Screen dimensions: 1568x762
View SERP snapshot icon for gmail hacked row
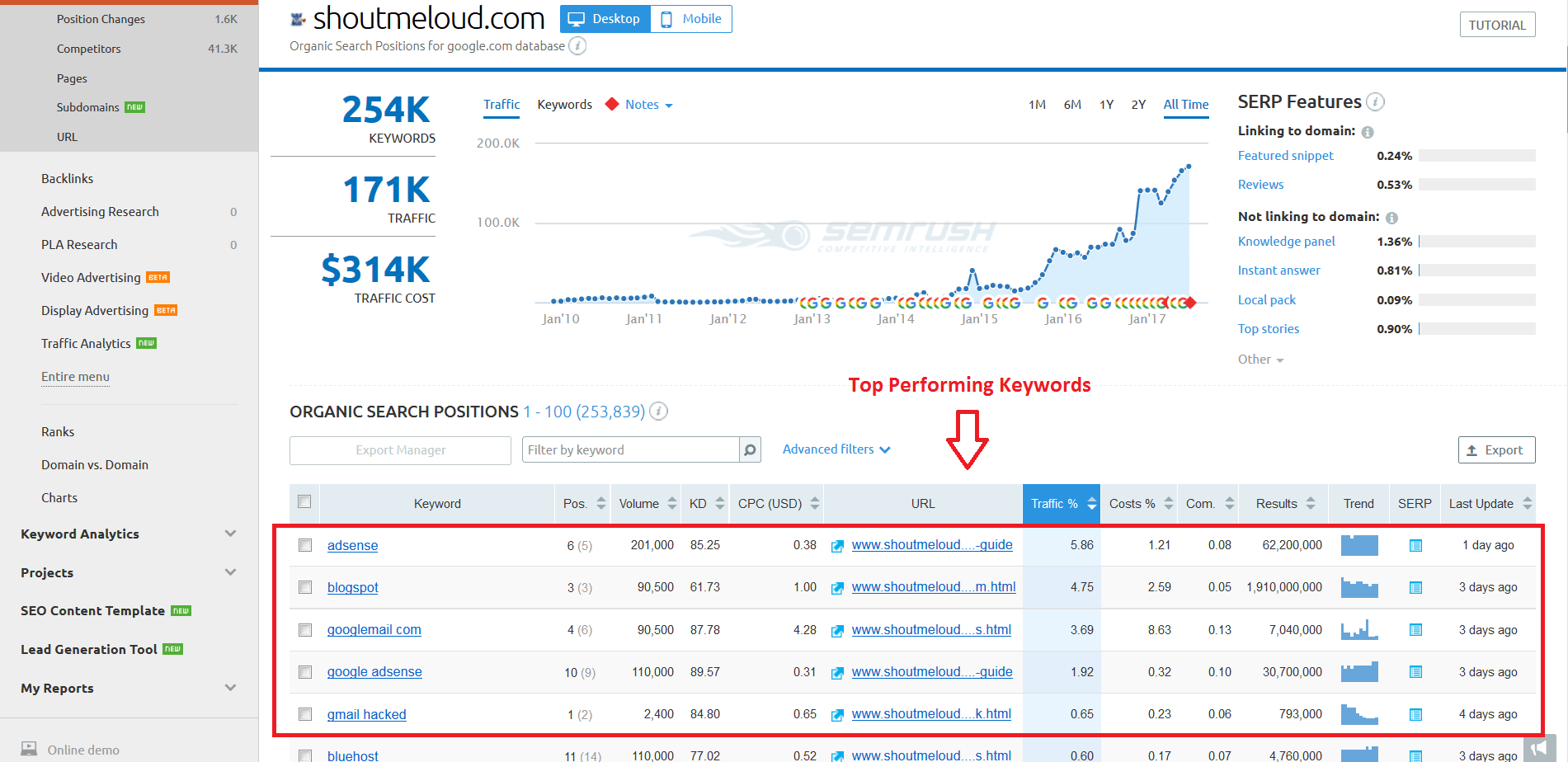(x=1415, y=714)
